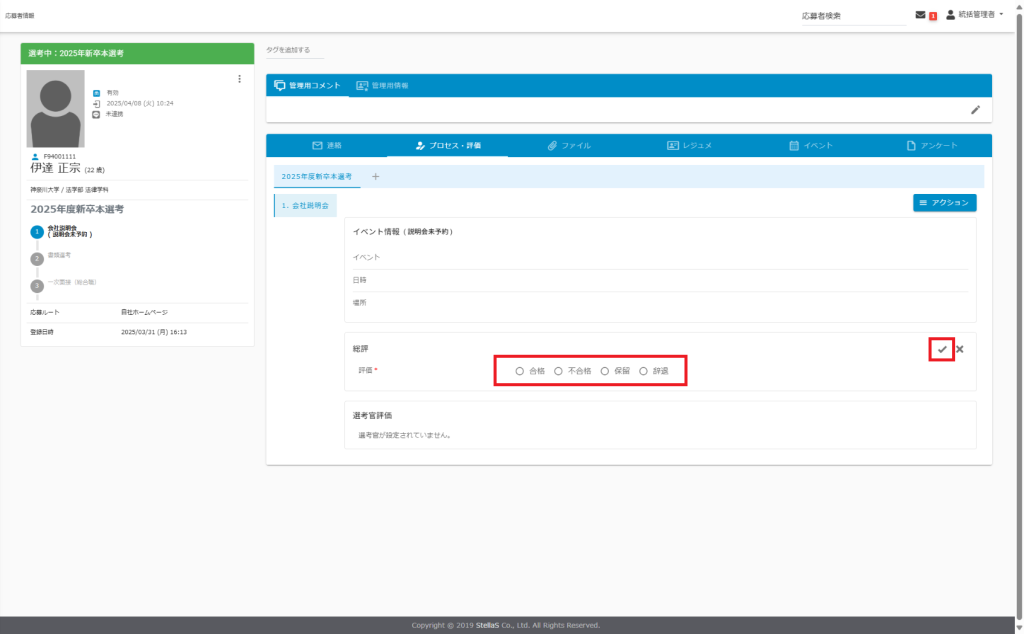Screen dimensions: 1024x634
Task: Open the イベント tab
Action: (x=811, y=146)
